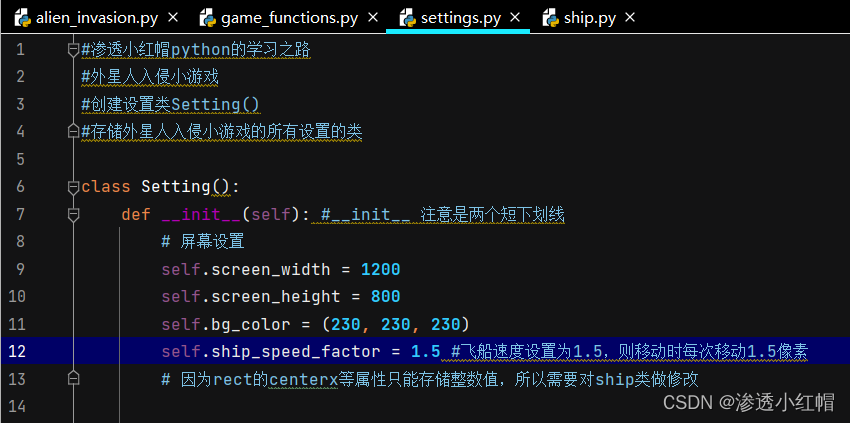Click the Python file icon on game_functions.py tab
The width and height of the screenshot is (850, 423).
[x=208, y=18]
